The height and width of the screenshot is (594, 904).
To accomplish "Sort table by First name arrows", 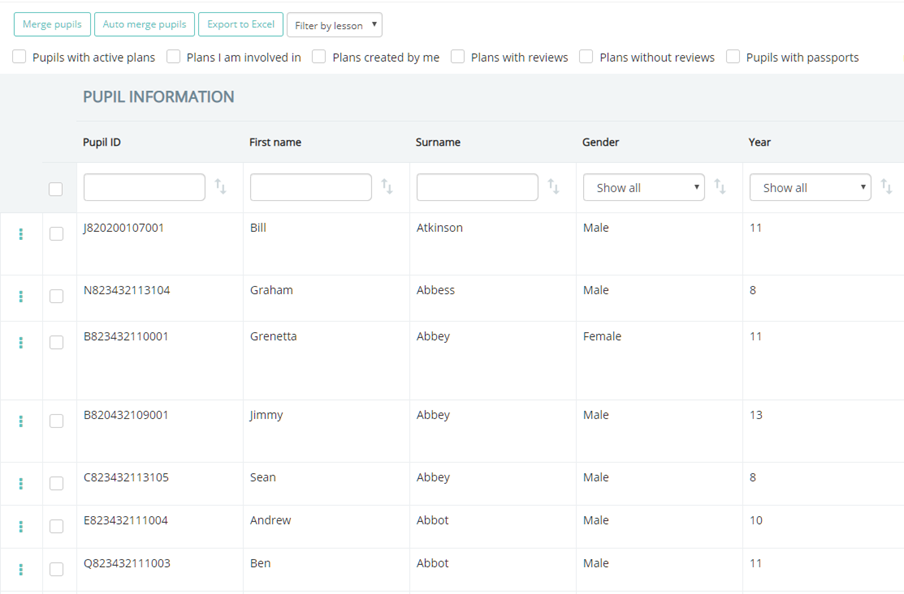I will (387, 186).
